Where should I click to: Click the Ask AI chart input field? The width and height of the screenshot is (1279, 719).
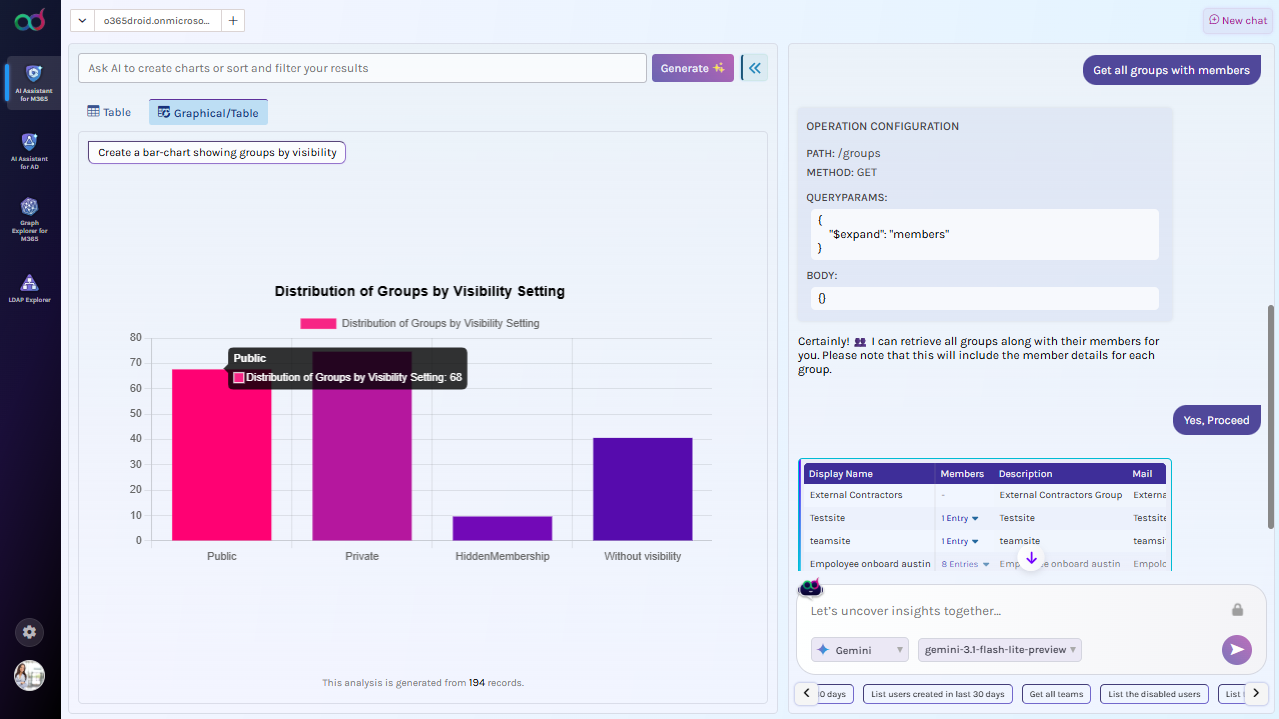[362, 68]
